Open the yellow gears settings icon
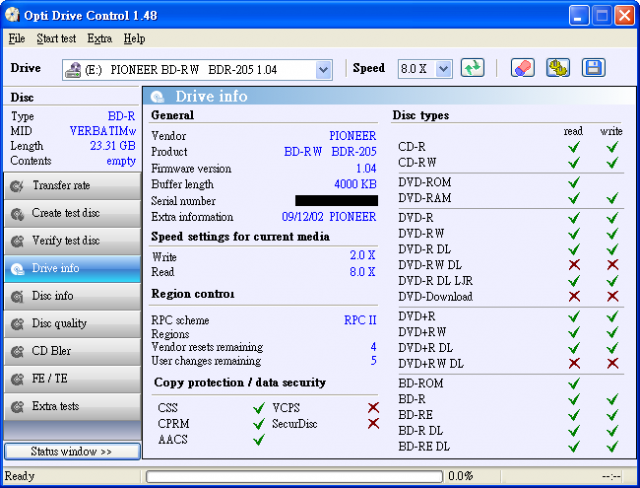This screenshot has height=488, width=640. pyautogui.click(x=558, y=68)
